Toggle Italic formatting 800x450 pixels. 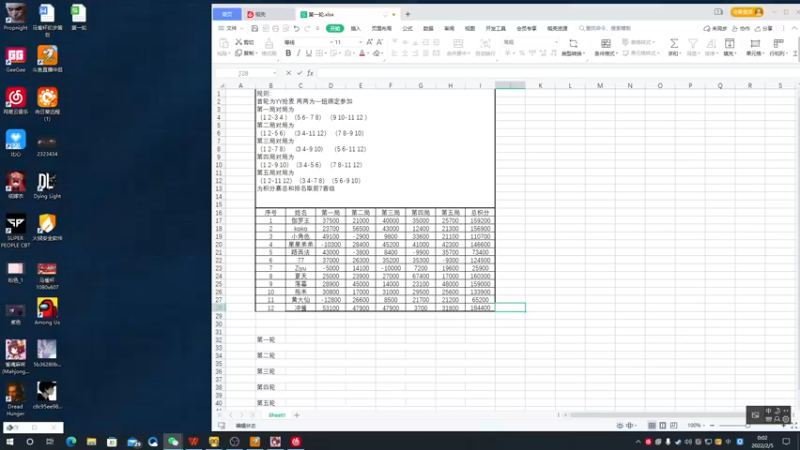[x=298, y=53]
